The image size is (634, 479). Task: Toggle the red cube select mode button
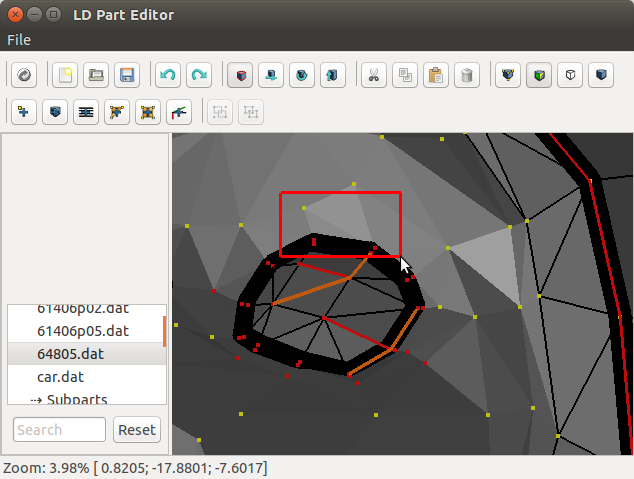point(240,75)
